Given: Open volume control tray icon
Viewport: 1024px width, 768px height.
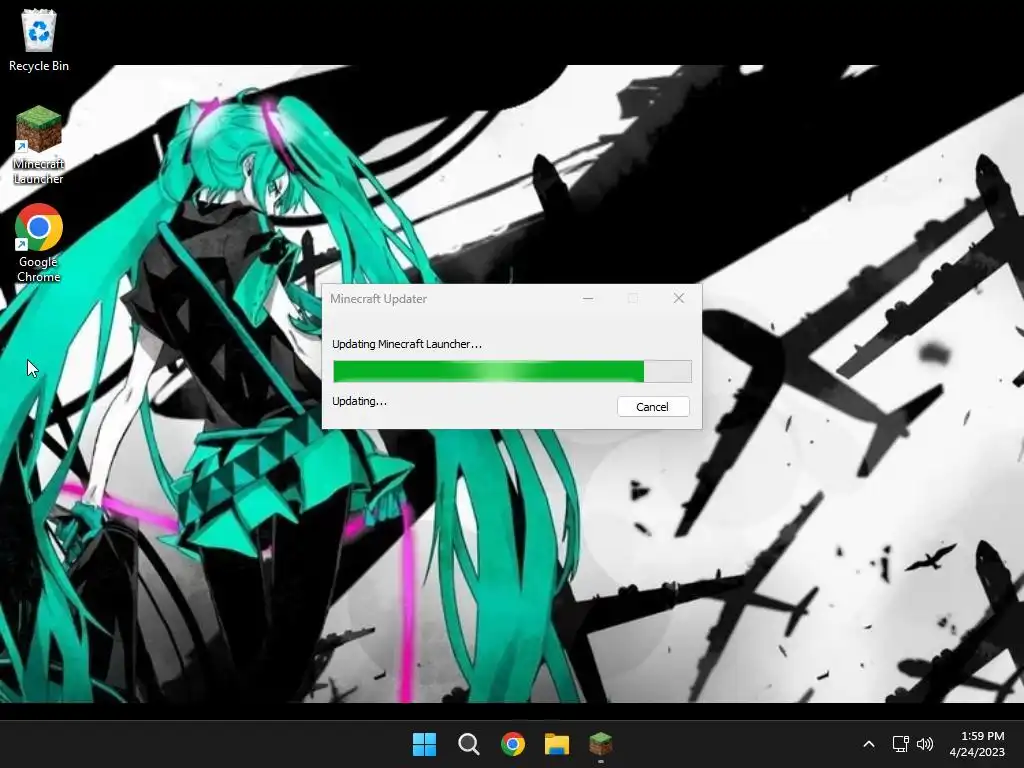Looking at the screenshot, I should 925,744.
